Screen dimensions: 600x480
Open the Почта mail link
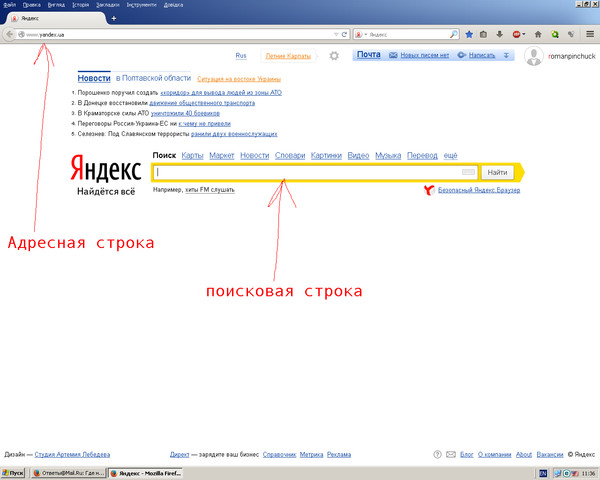tap(368, 55)
